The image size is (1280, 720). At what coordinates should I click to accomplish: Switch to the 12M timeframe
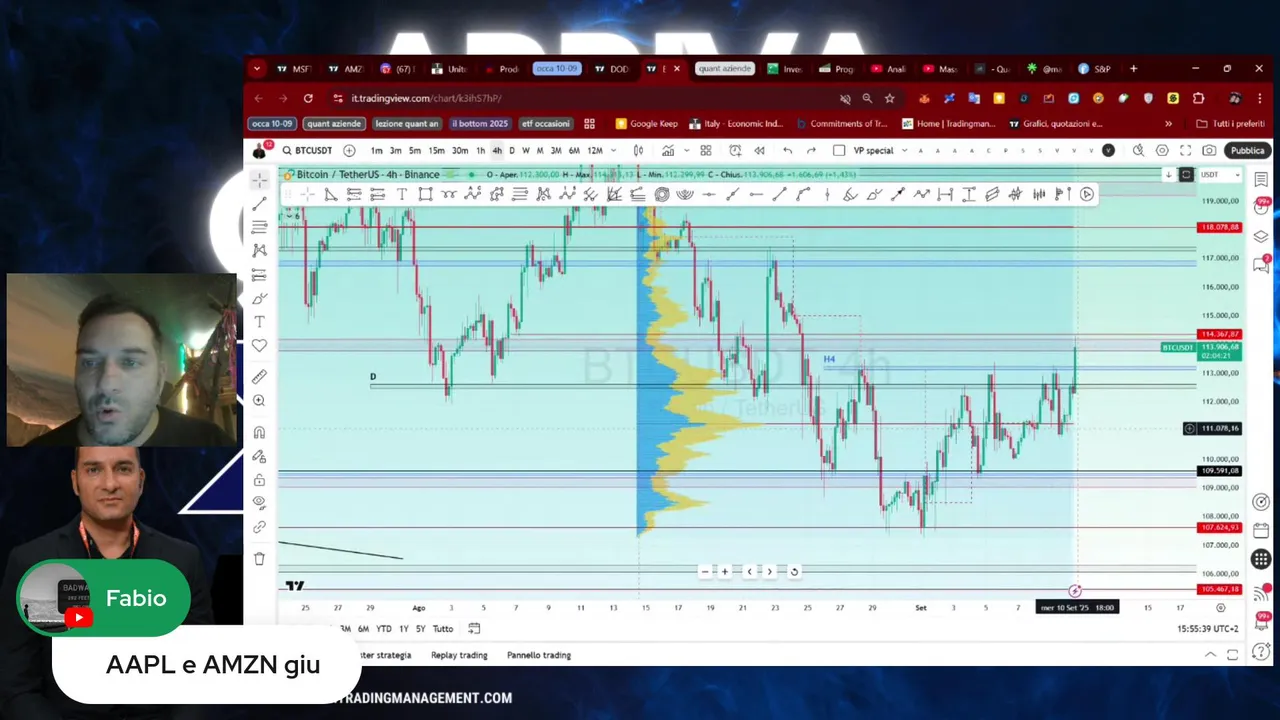pos(594,150)
